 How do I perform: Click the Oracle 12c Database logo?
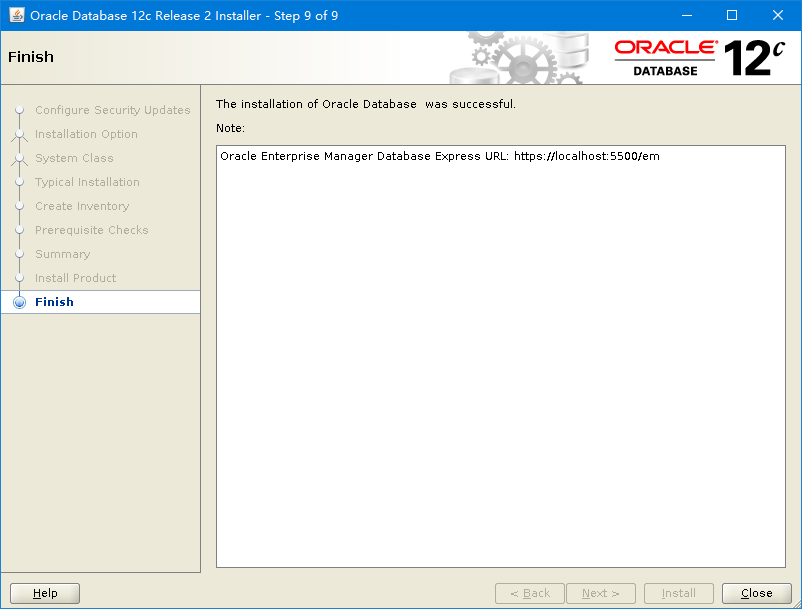[x=699, y=58]
